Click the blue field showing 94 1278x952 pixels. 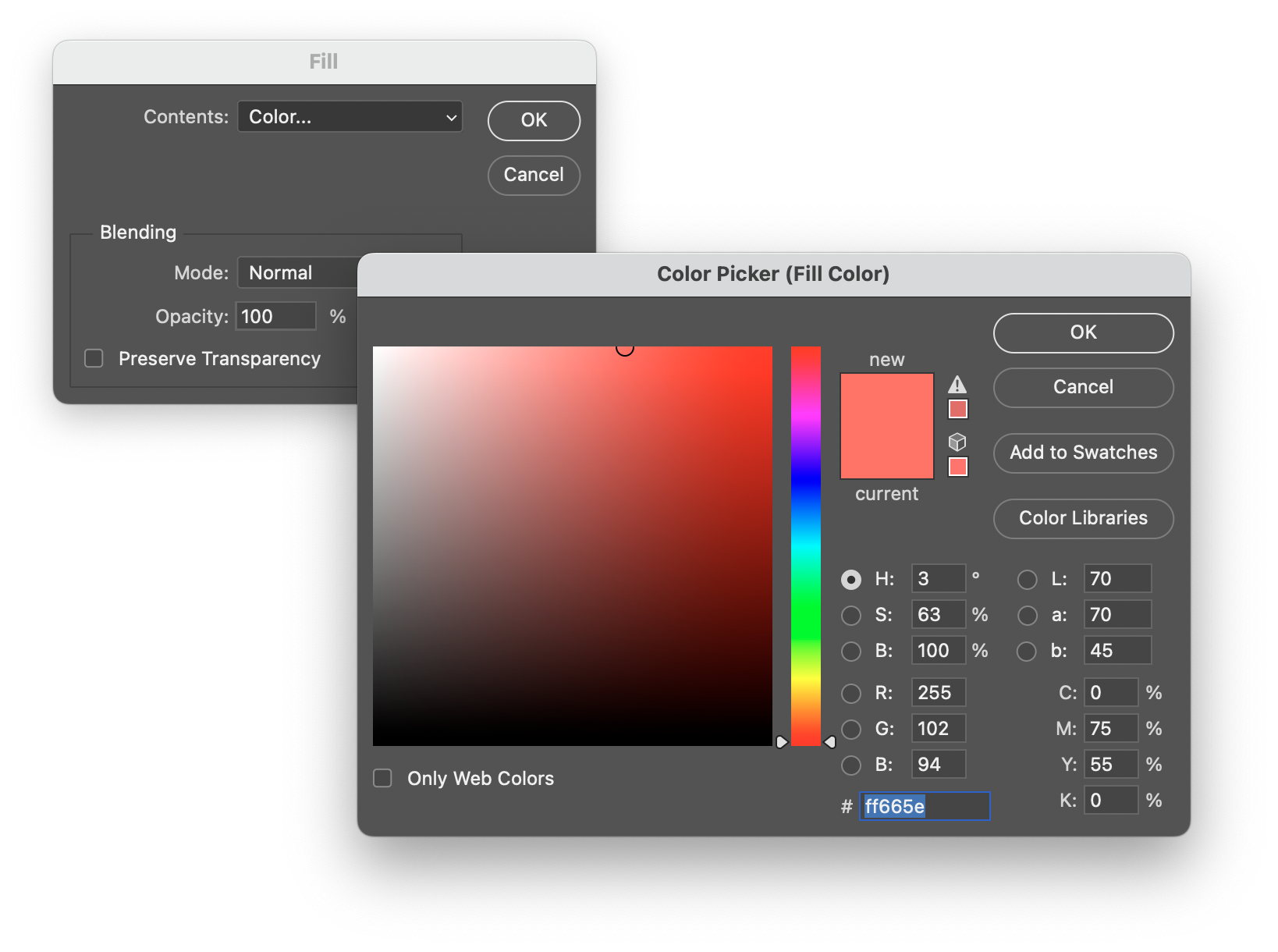pyautogui.click(x=939, y=765)
